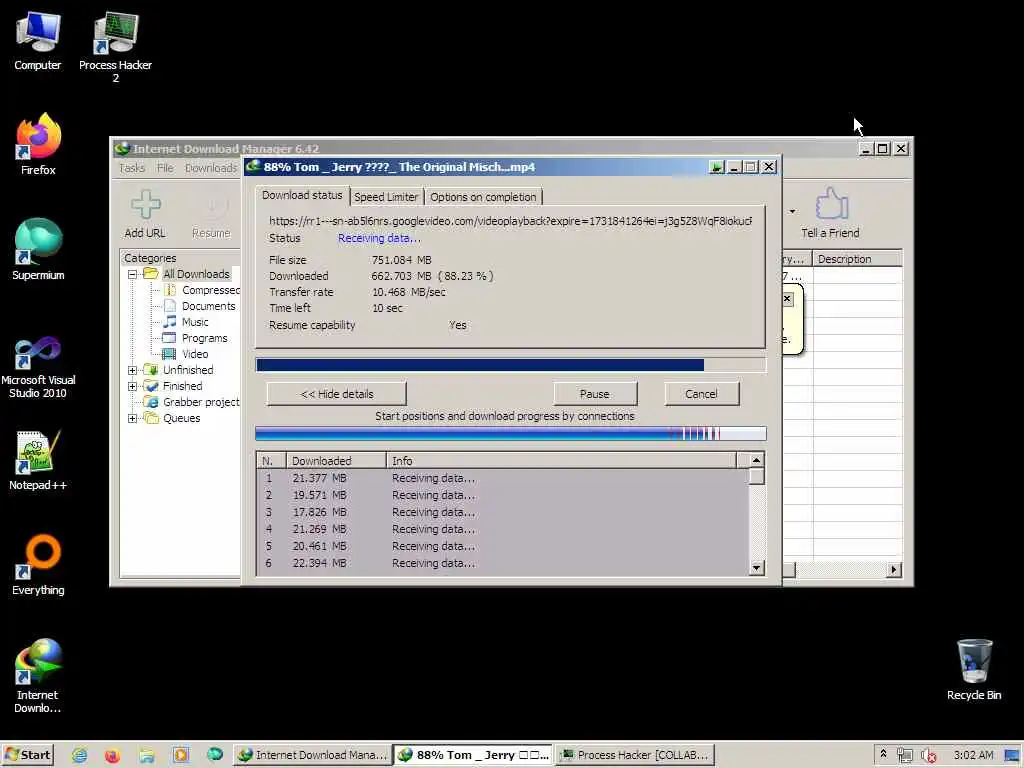Screen dimensions: 1024x768
Task: Select connection row with 20.461 MB
Action: pos(503,547)
